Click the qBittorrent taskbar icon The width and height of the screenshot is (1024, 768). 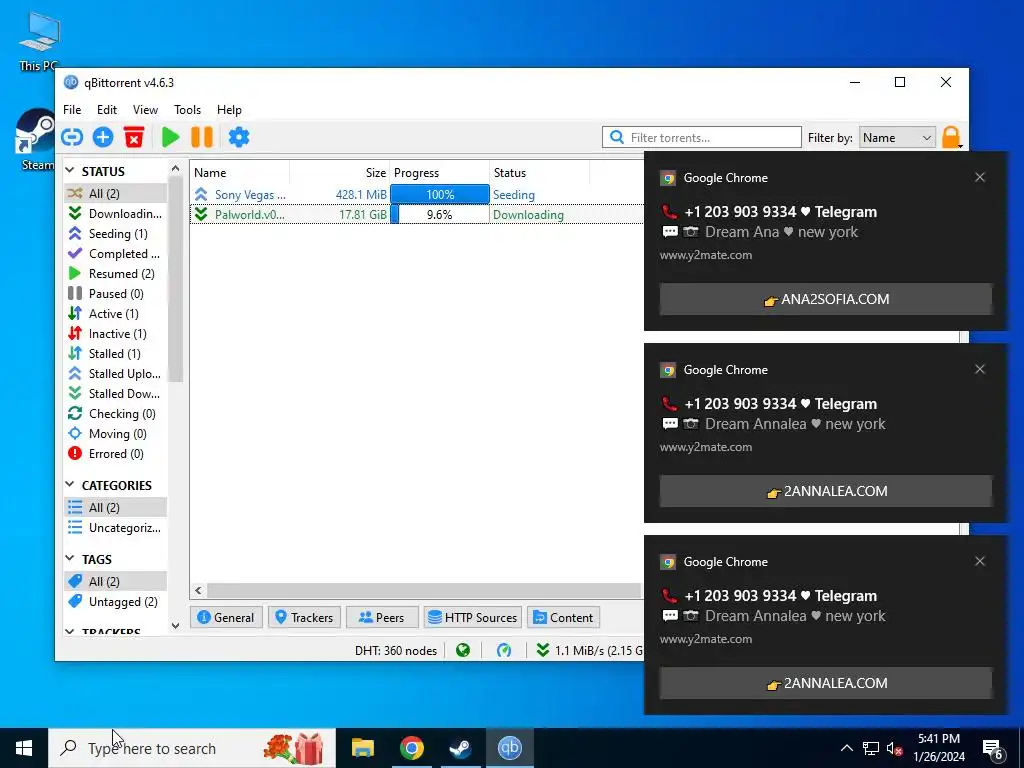click(509, 748)
